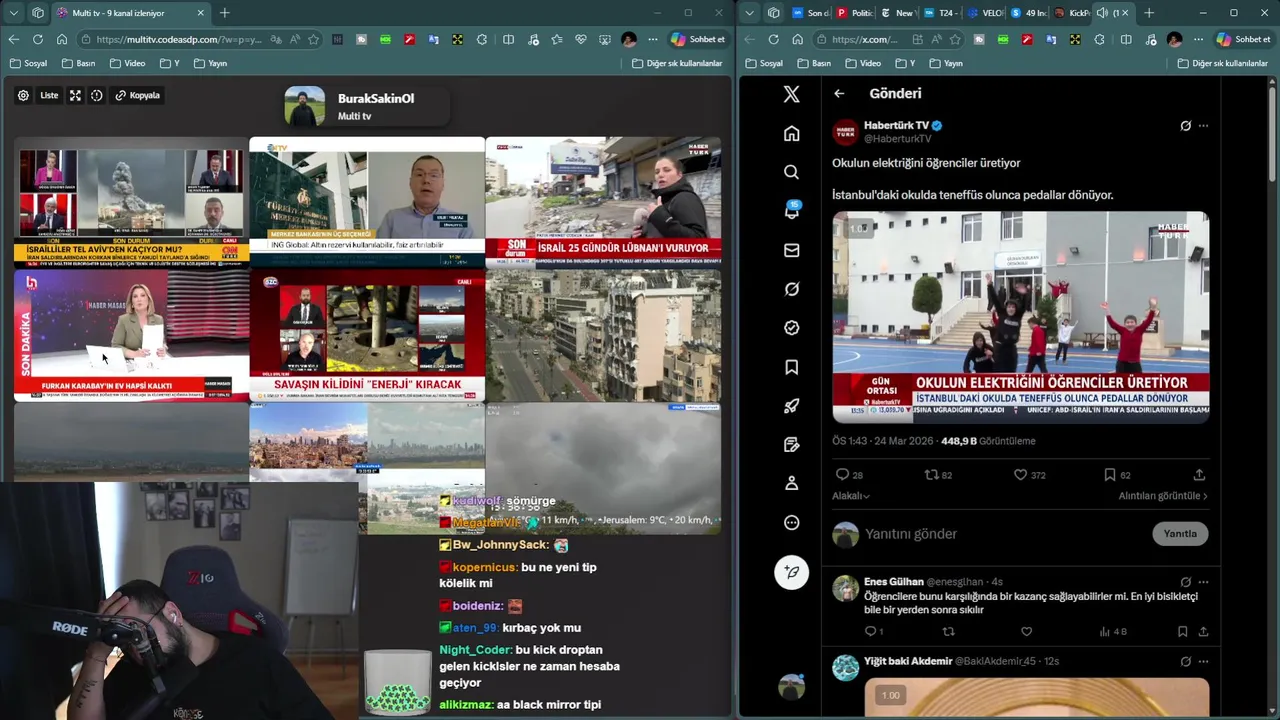1280x720 pixels.
Task: Switch to T24 tab in right window
Action: (941, 13)
